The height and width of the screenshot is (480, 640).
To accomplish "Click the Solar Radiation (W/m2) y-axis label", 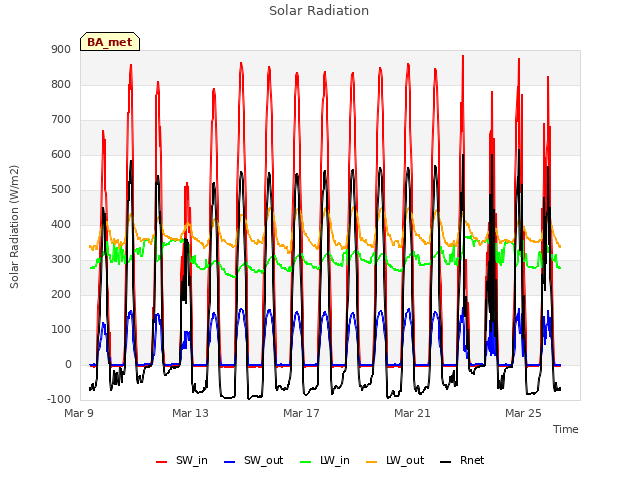I will pyautogui.click(x=14, y=227).
